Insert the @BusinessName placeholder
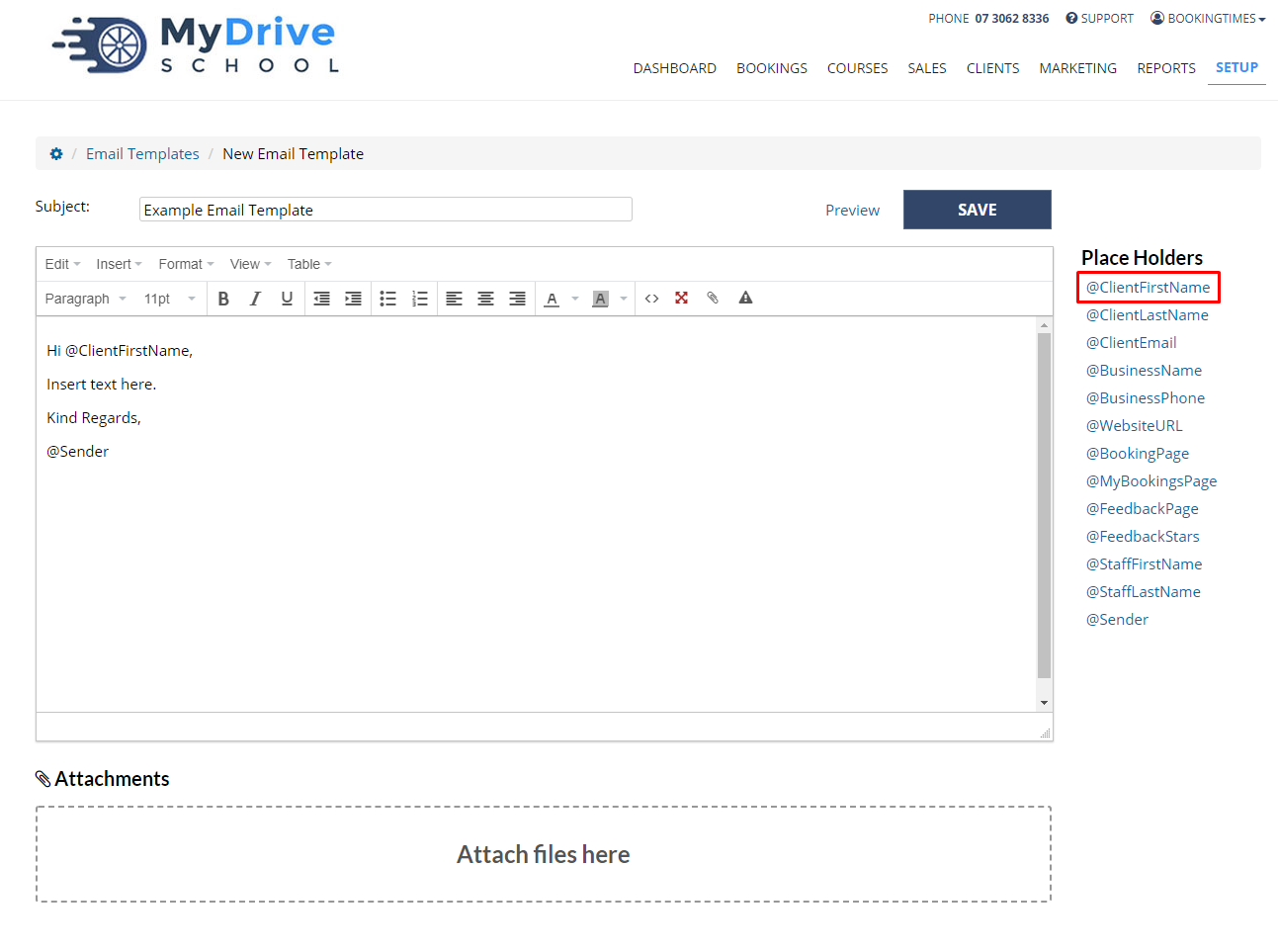Viewport: 1278px width, 952px height. pyautogui.click(x=1145, y=371)
